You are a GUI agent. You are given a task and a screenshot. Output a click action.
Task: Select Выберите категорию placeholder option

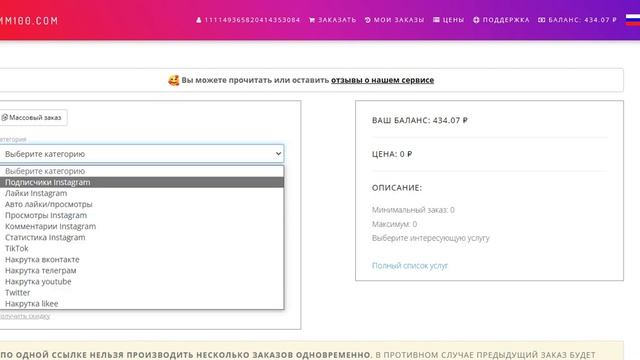142,171
